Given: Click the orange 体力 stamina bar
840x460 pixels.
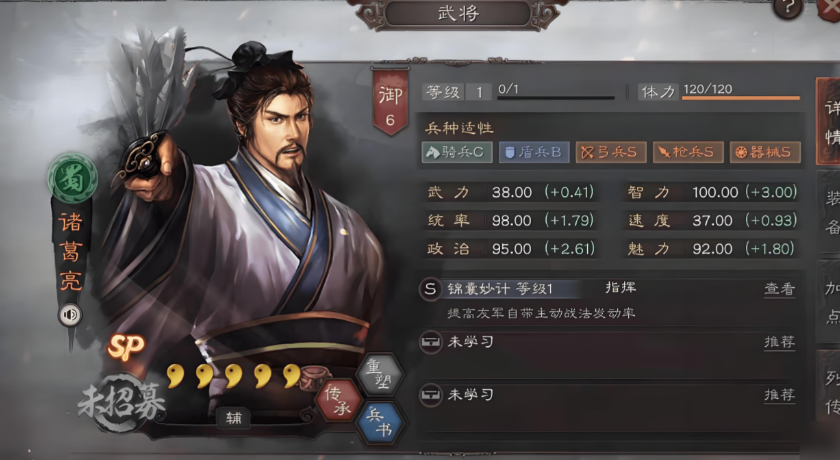Looking at the screenshot, I should [x=741, y=98].
